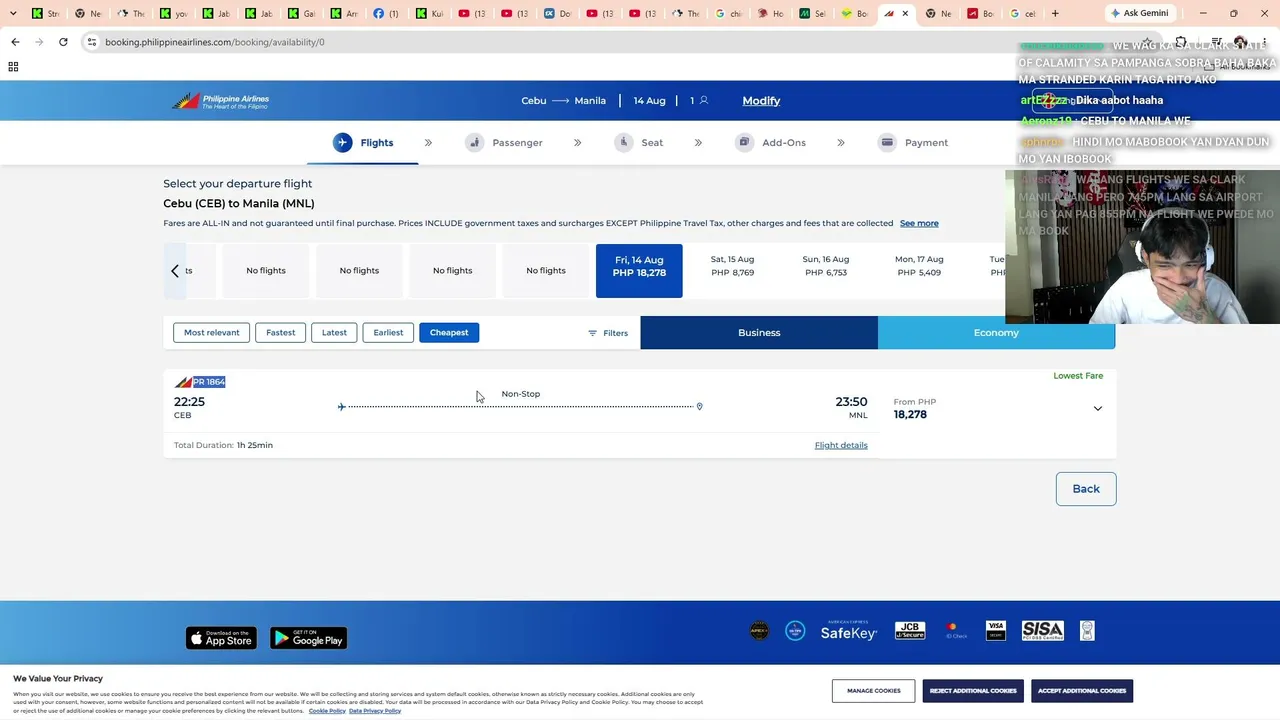Click the Payment step card icon

click(887, 142)
